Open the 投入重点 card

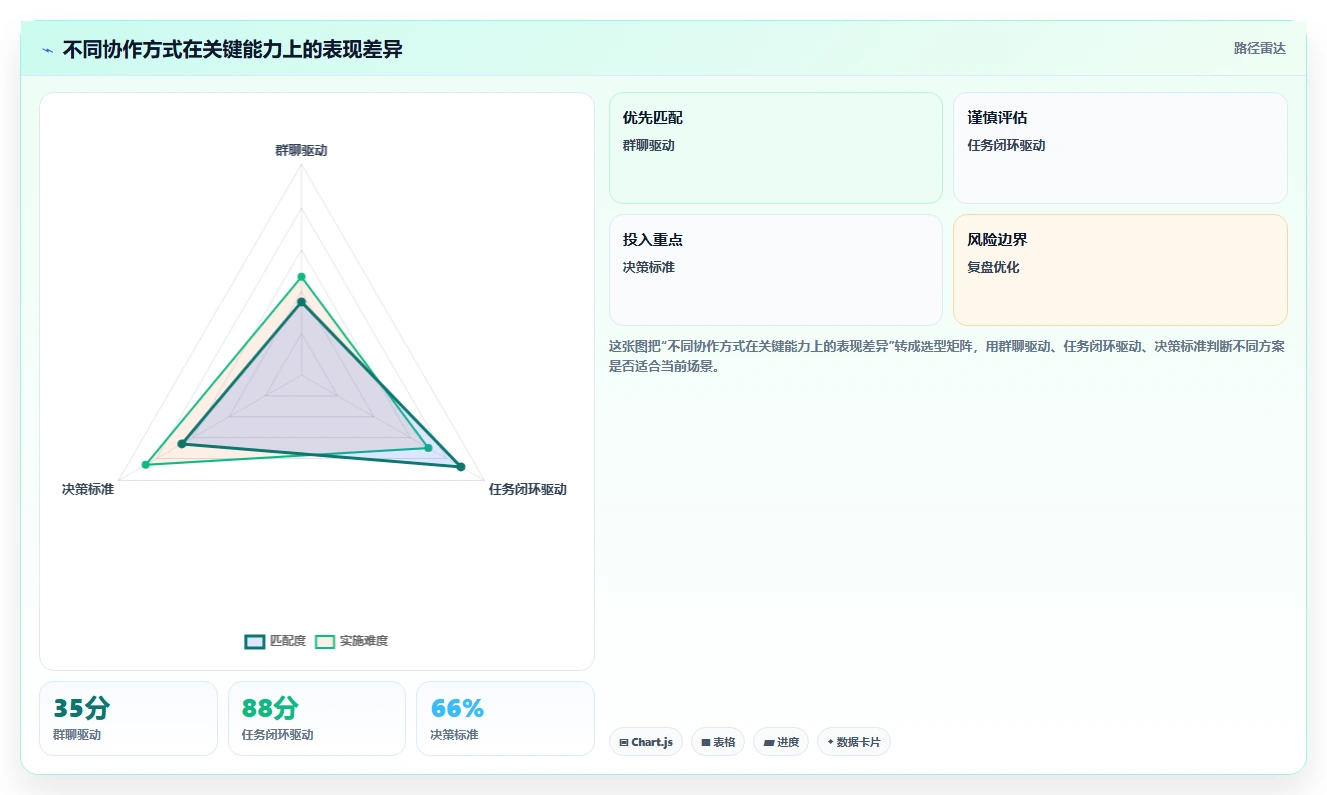(776, 270)
